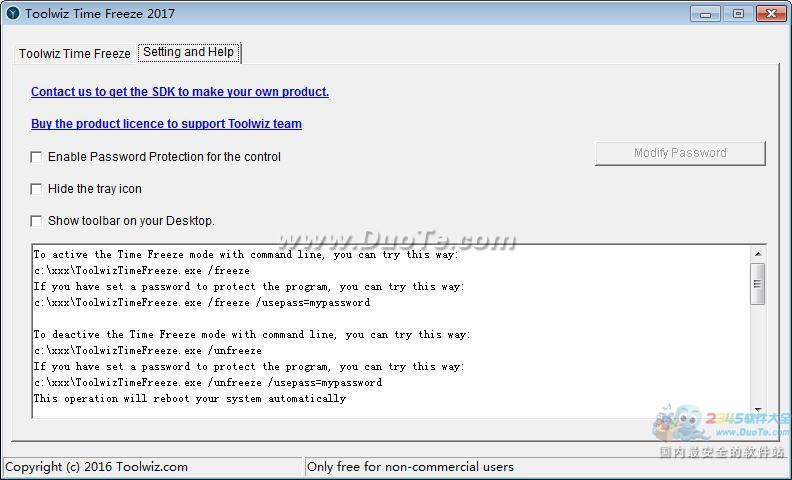Enable Password Protection for the control checkbox

tap(36, 157)
